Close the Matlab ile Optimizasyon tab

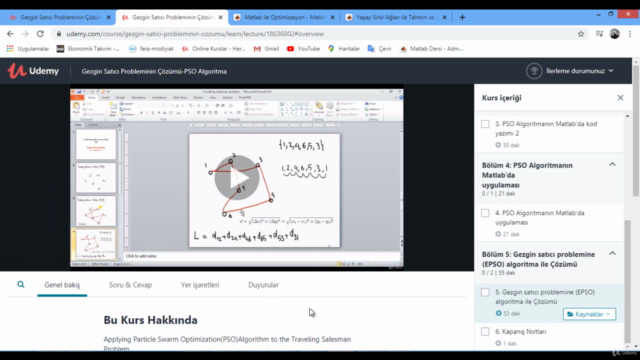click(x=332, y=17)
